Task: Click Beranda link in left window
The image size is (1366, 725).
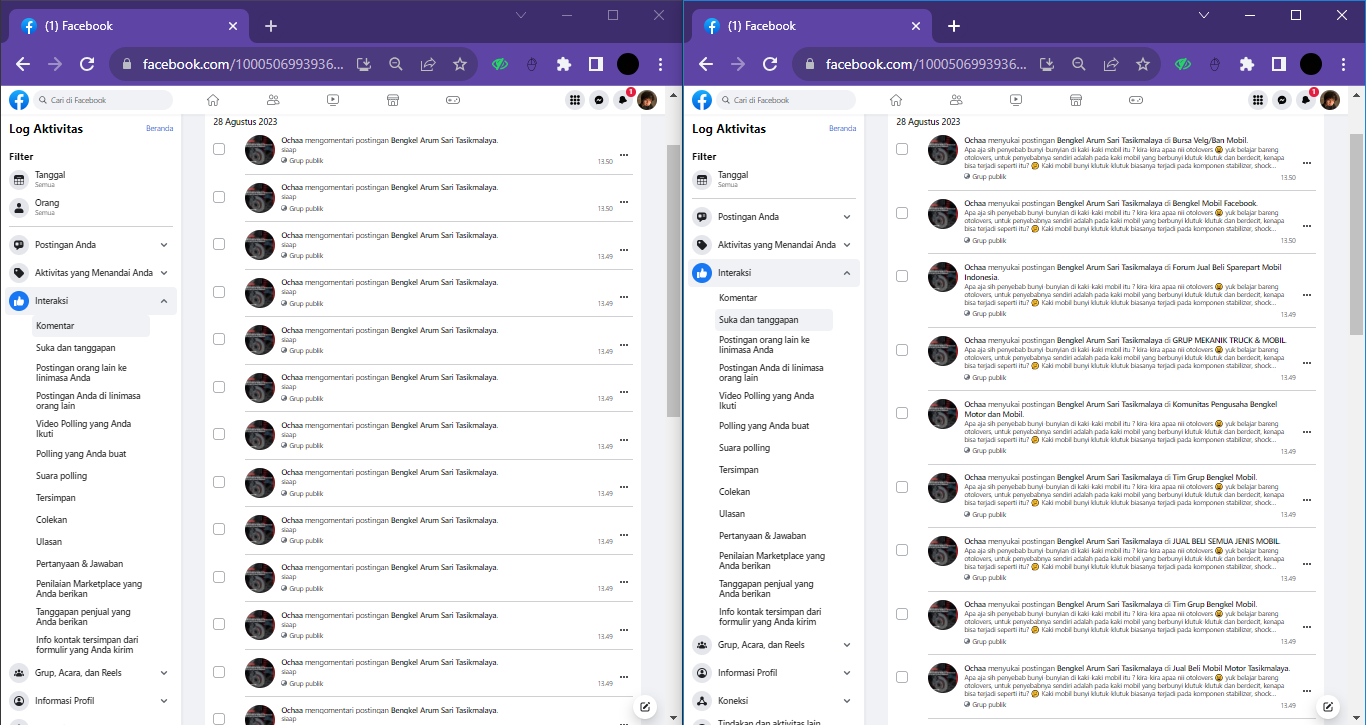Action: tap(160, 129)
